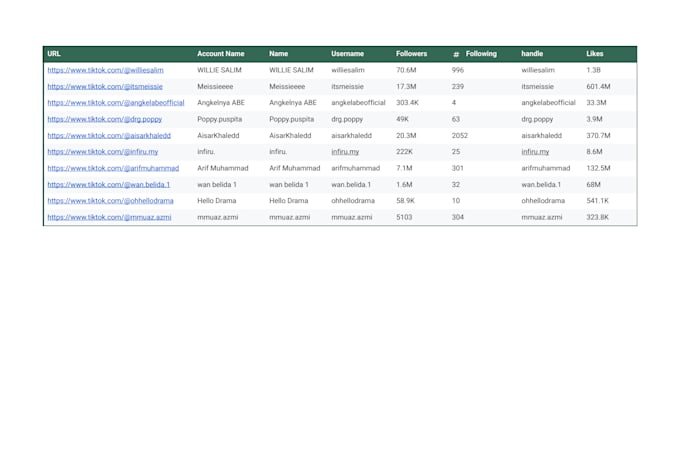This screenshot has width=680, height=459.
Task: Follow the mmuaz.azmi TikTok link
Action: point(109,217)
